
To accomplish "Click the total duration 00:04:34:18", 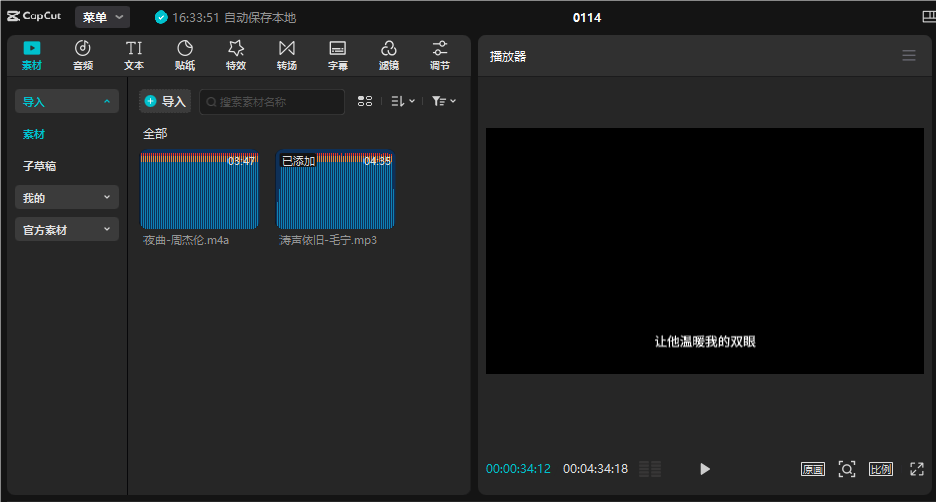I will click(595, 469).
